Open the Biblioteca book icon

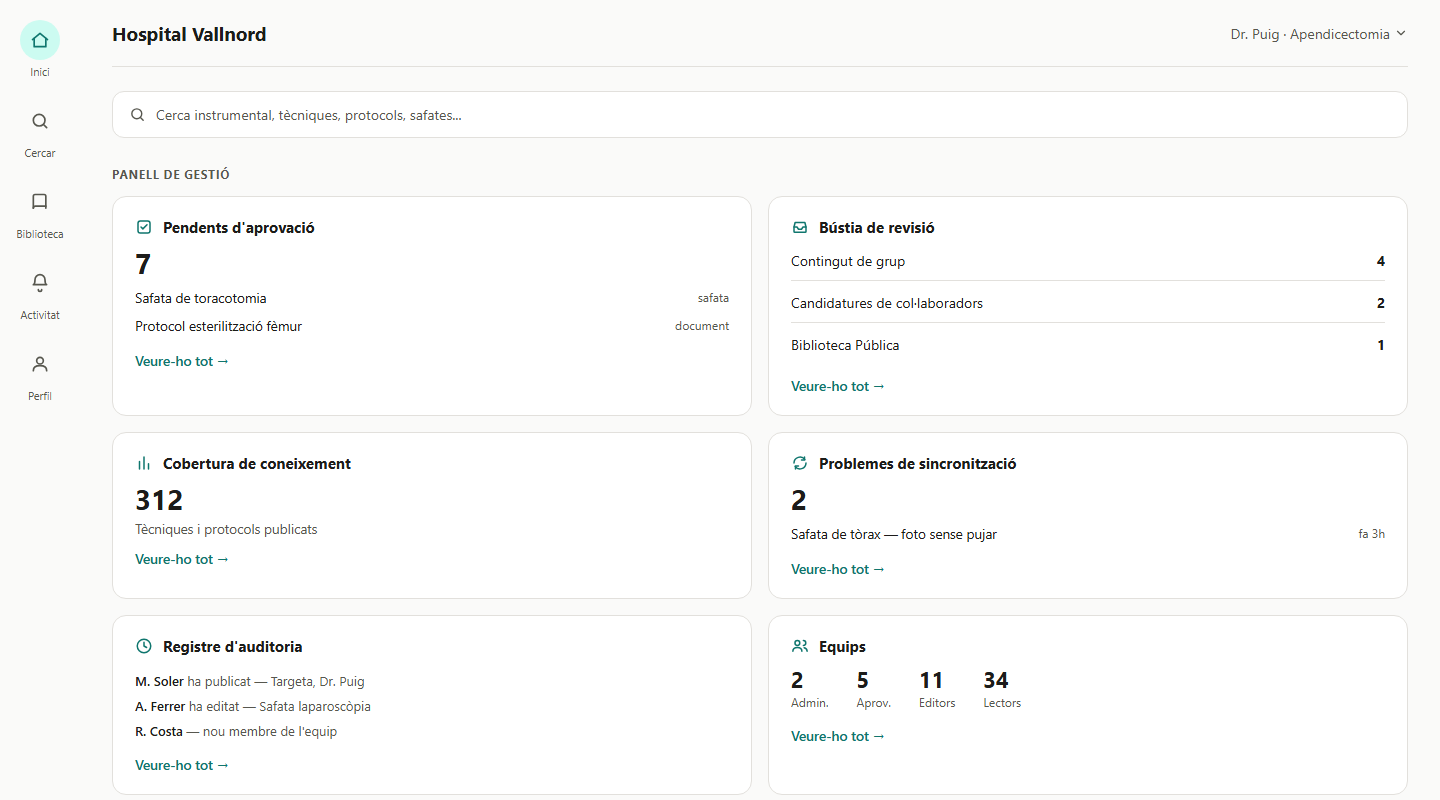[40, 202]
